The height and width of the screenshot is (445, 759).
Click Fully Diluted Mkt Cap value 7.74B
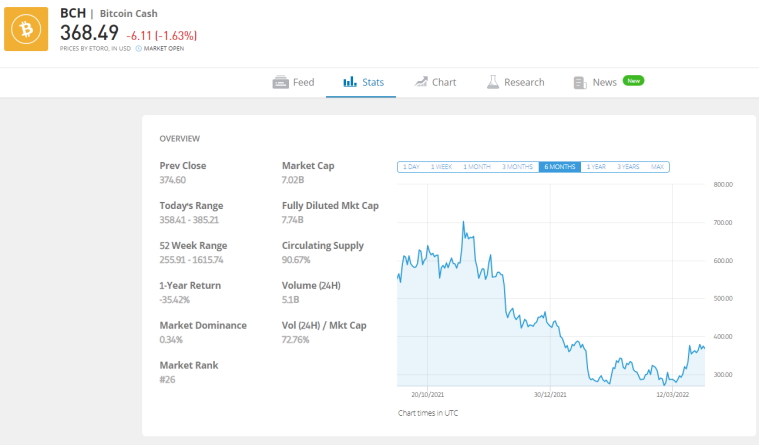[x=293, y=220]
